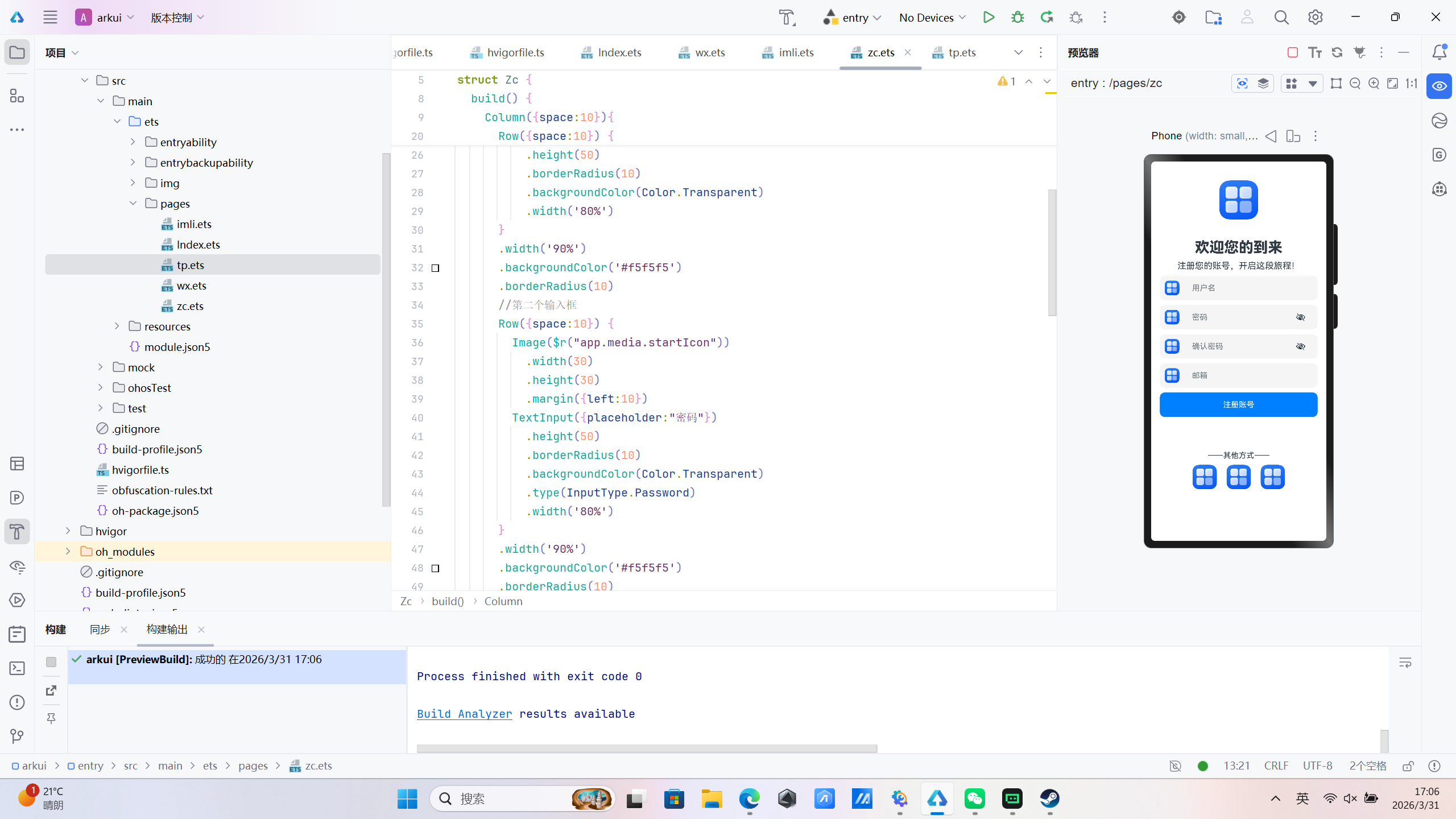This screenshot has width=1456, height=819.
Task: Open the Inspector icon in previewer
Action: pyautogui.click(x=1242, y=84)
